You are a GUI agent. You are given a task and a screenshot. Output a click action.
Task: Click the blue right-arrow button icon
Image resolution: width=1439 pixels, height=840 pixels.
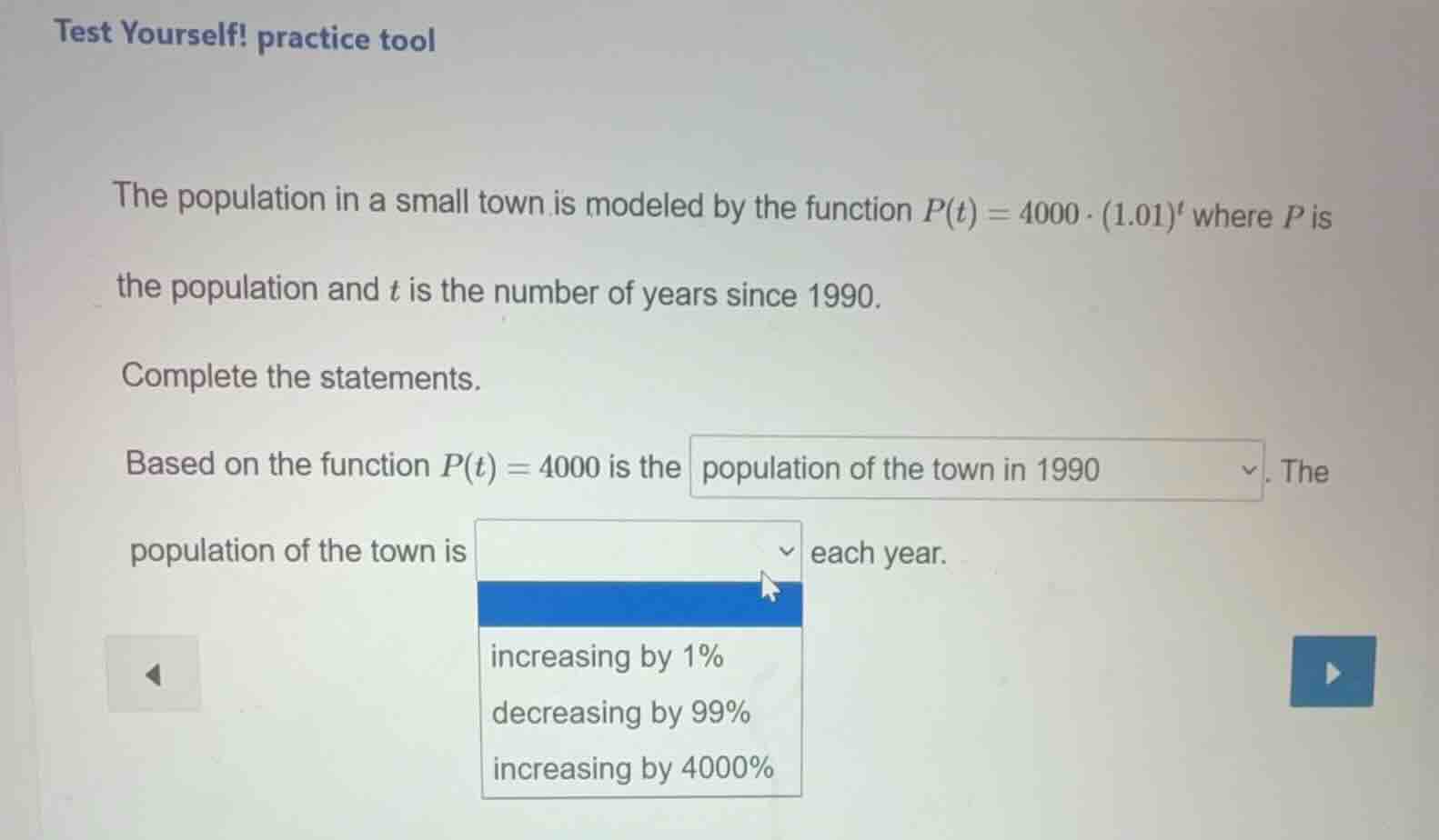click(1332, 673)
